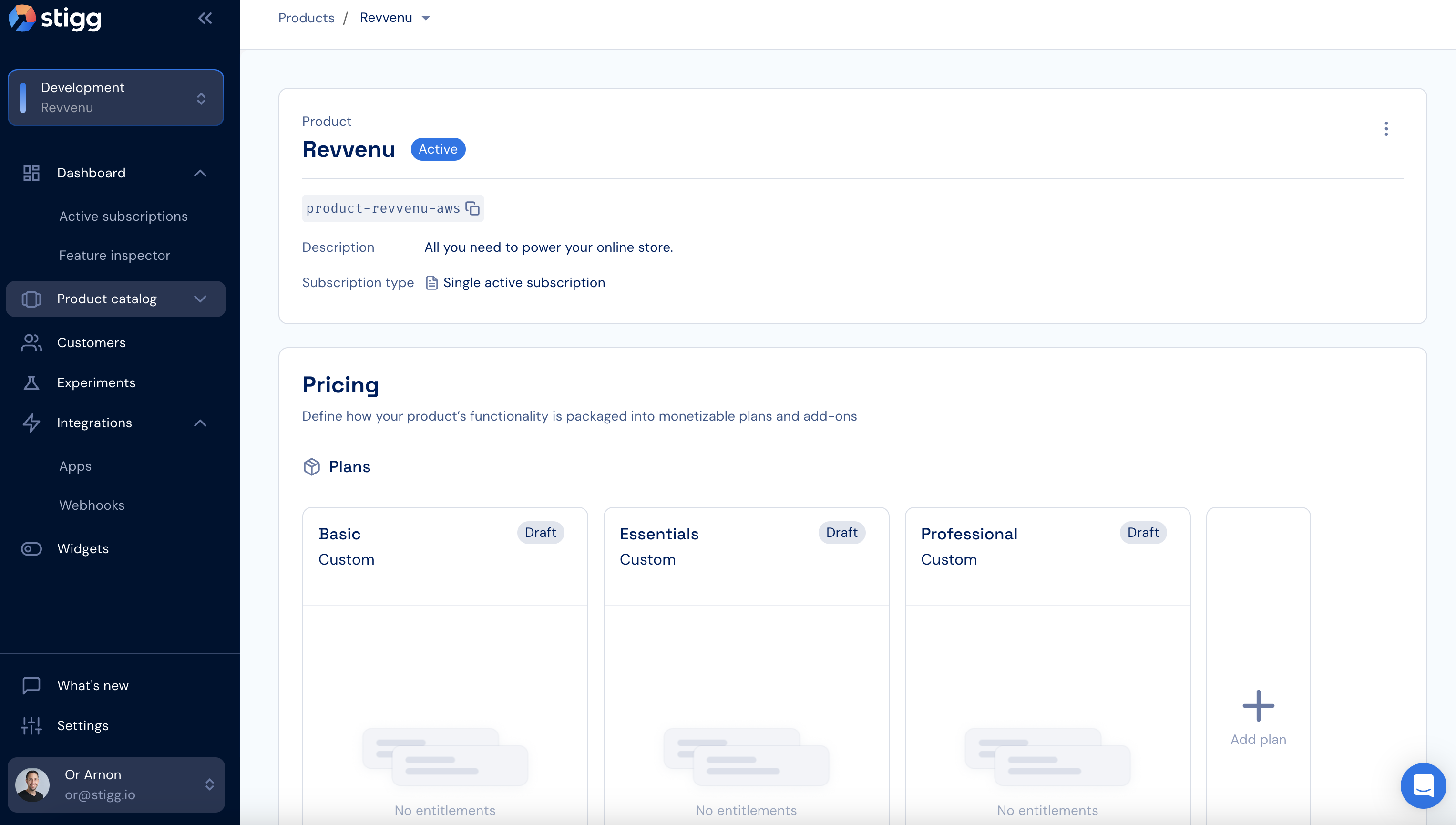Click the product-revvenu-aws identifier text

click(383, 208)
